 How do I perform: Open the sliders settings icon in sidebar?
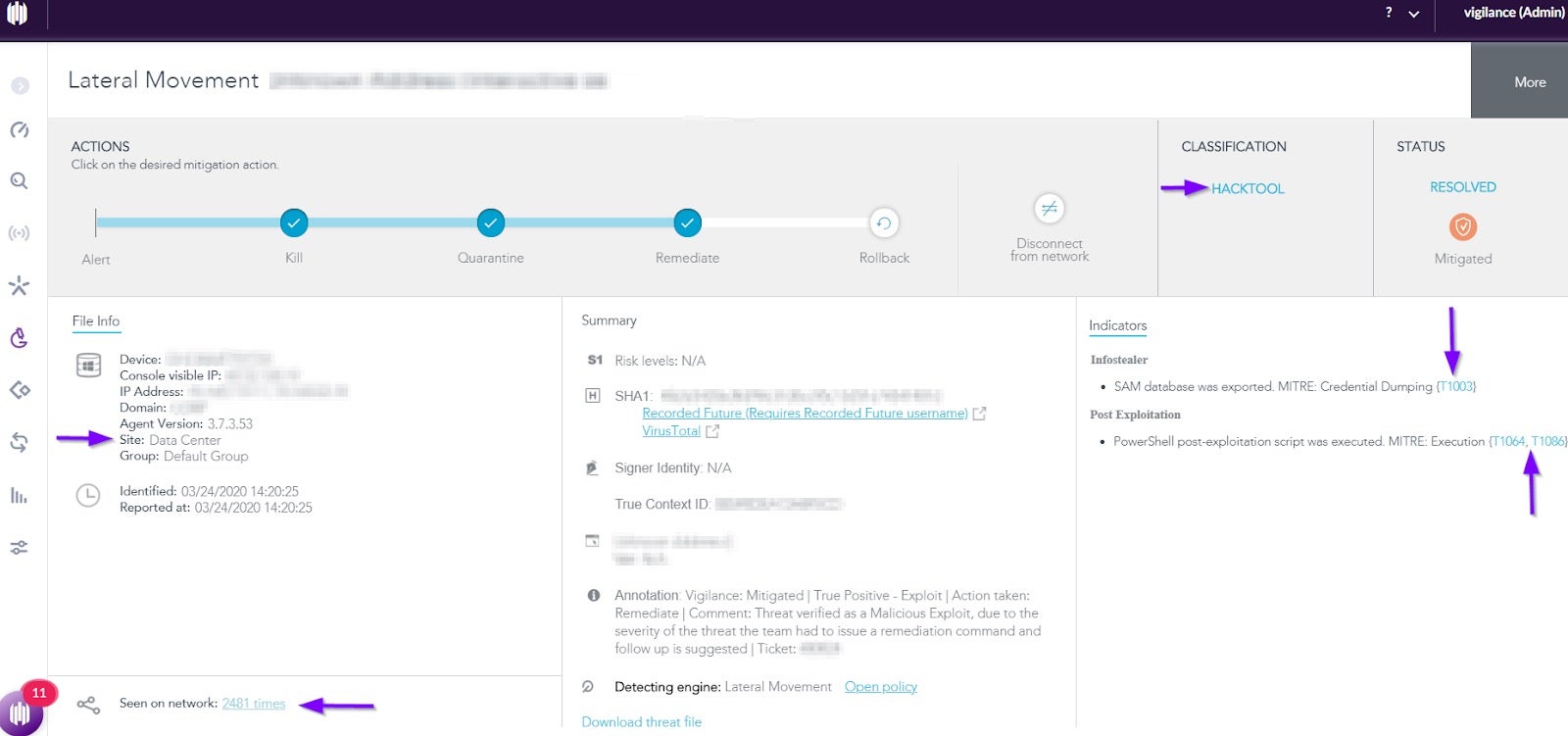tap(20, 548)
